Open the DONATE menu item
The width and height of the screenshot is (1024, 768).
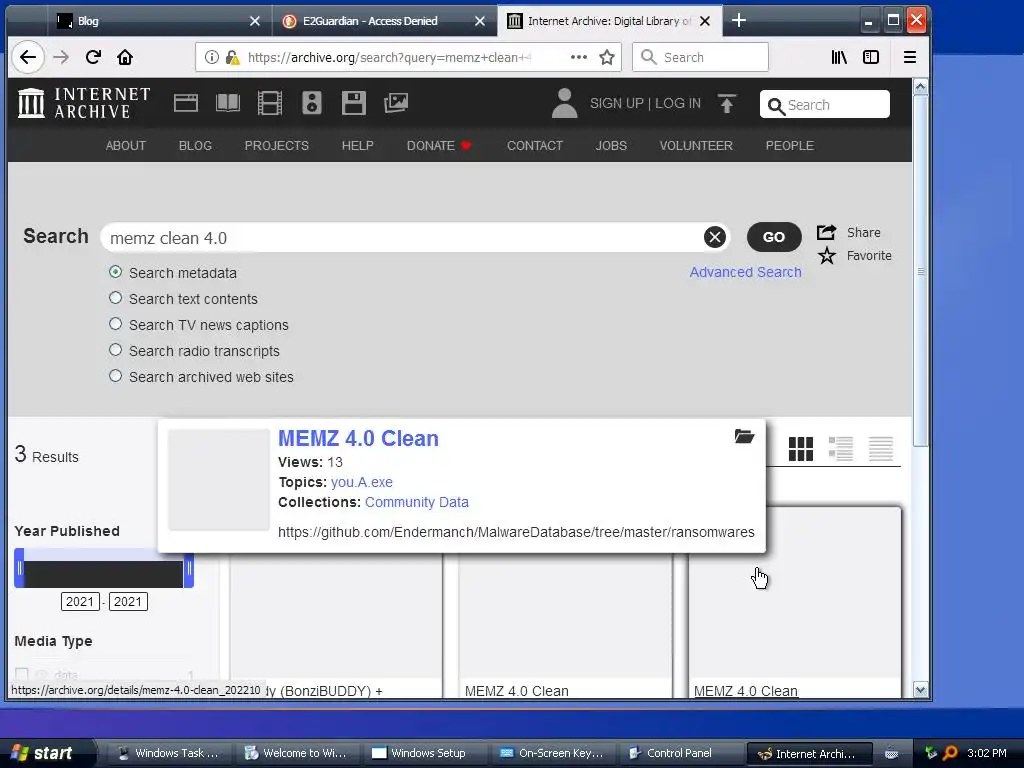(x=438, y=146)
